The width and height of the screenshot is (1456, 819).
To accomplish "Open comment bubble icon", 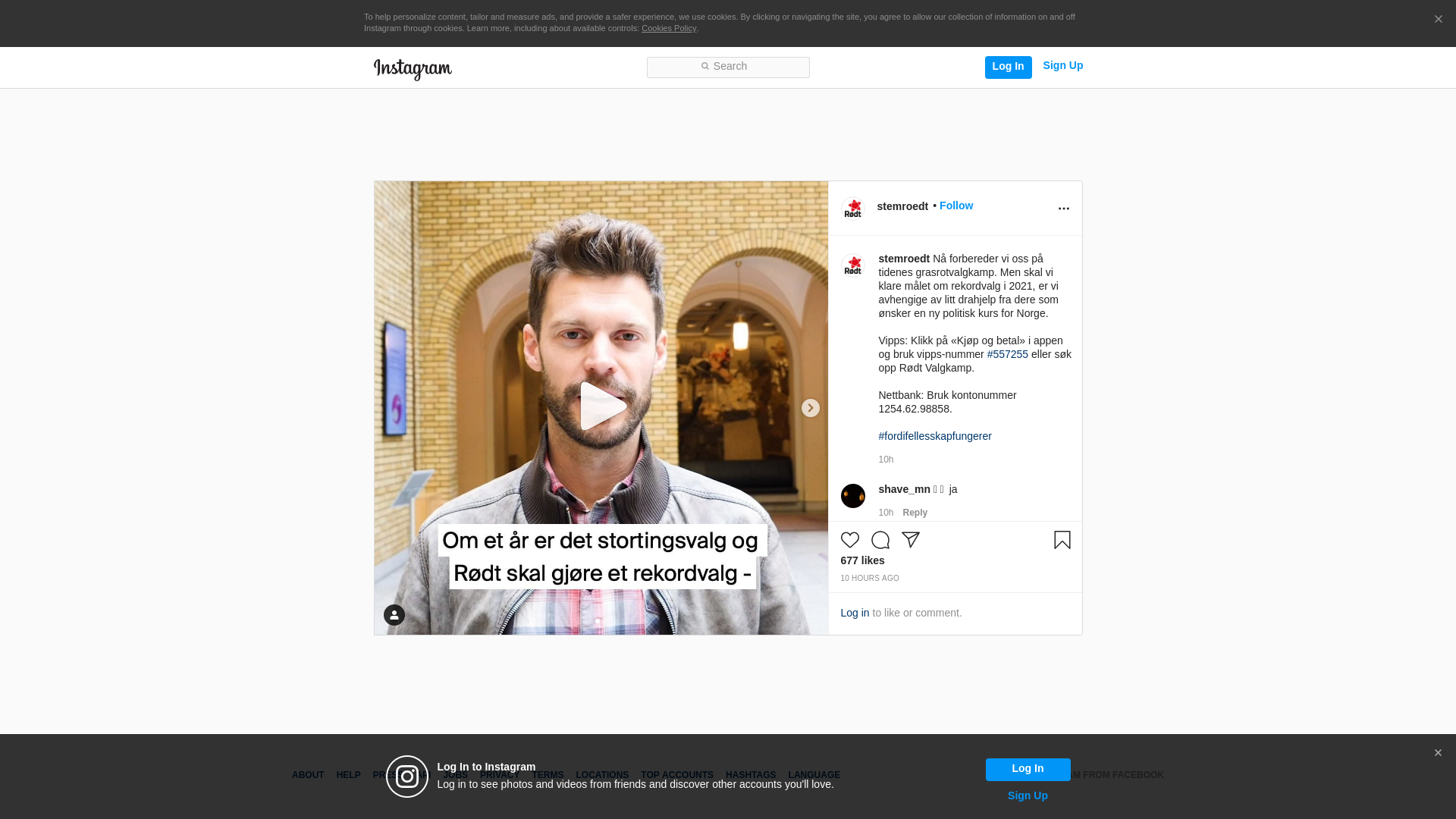I will pos(880,540).
